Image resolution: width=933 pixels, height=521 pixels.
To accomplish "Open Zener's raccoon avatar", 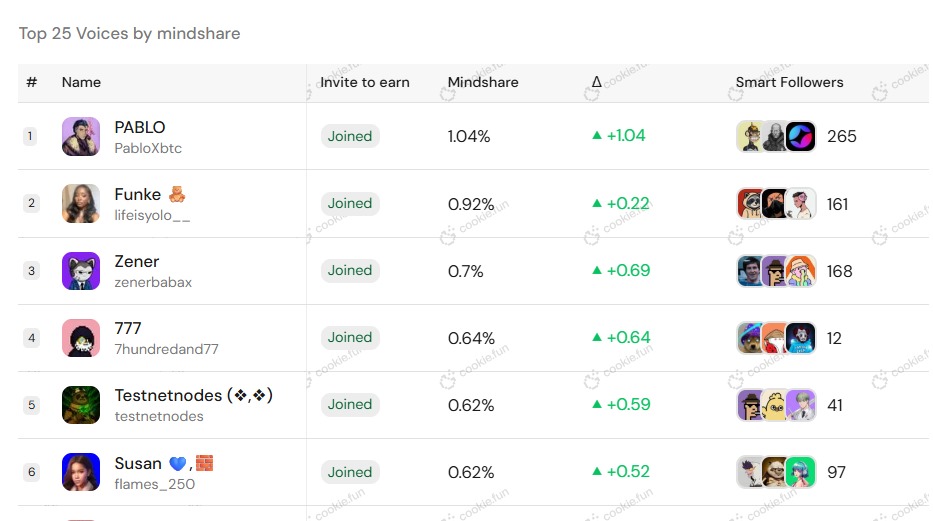I will 81,271.
